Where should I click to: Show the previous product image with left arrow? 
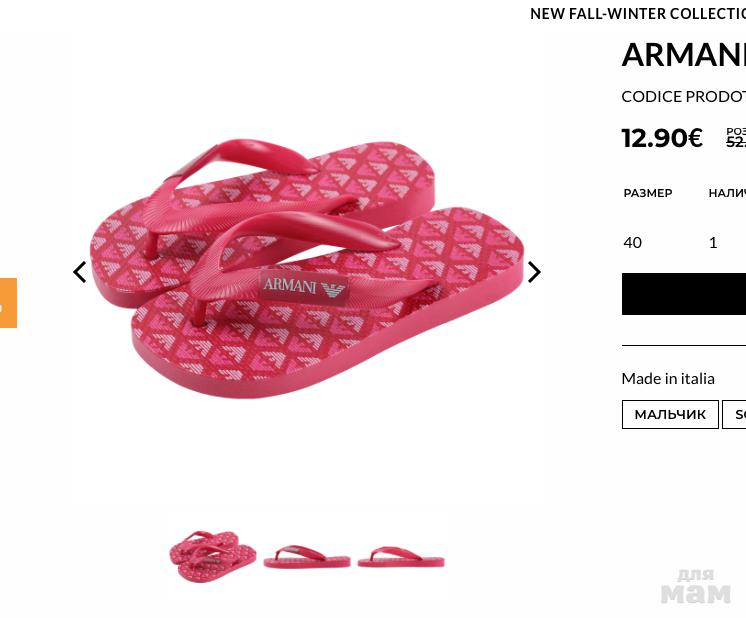point(80,272)
